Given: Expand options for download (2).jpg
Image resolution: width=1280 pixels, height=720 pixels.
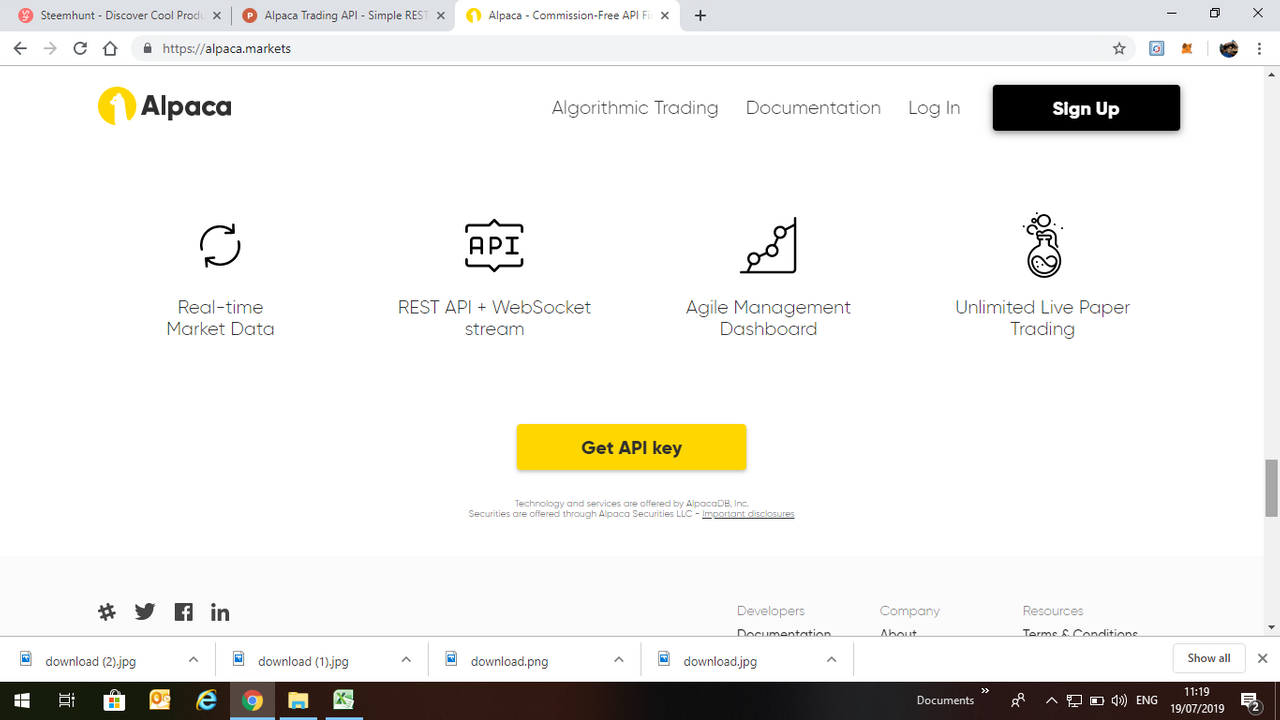Looking at the screenshot, I should click(193, 660).
